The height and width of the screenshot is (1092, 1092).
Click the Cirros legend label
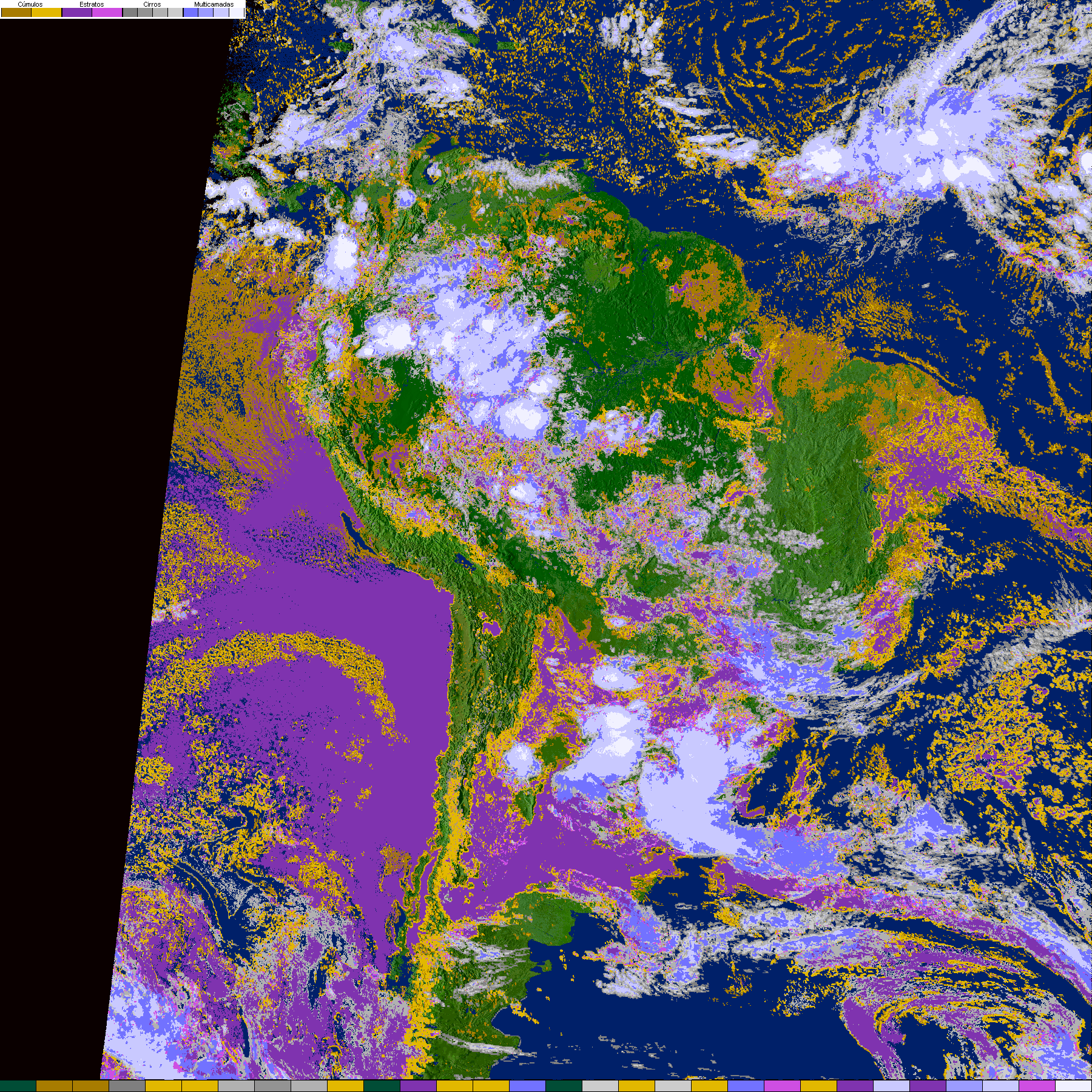pyautogui.click(x=152, y=4)
